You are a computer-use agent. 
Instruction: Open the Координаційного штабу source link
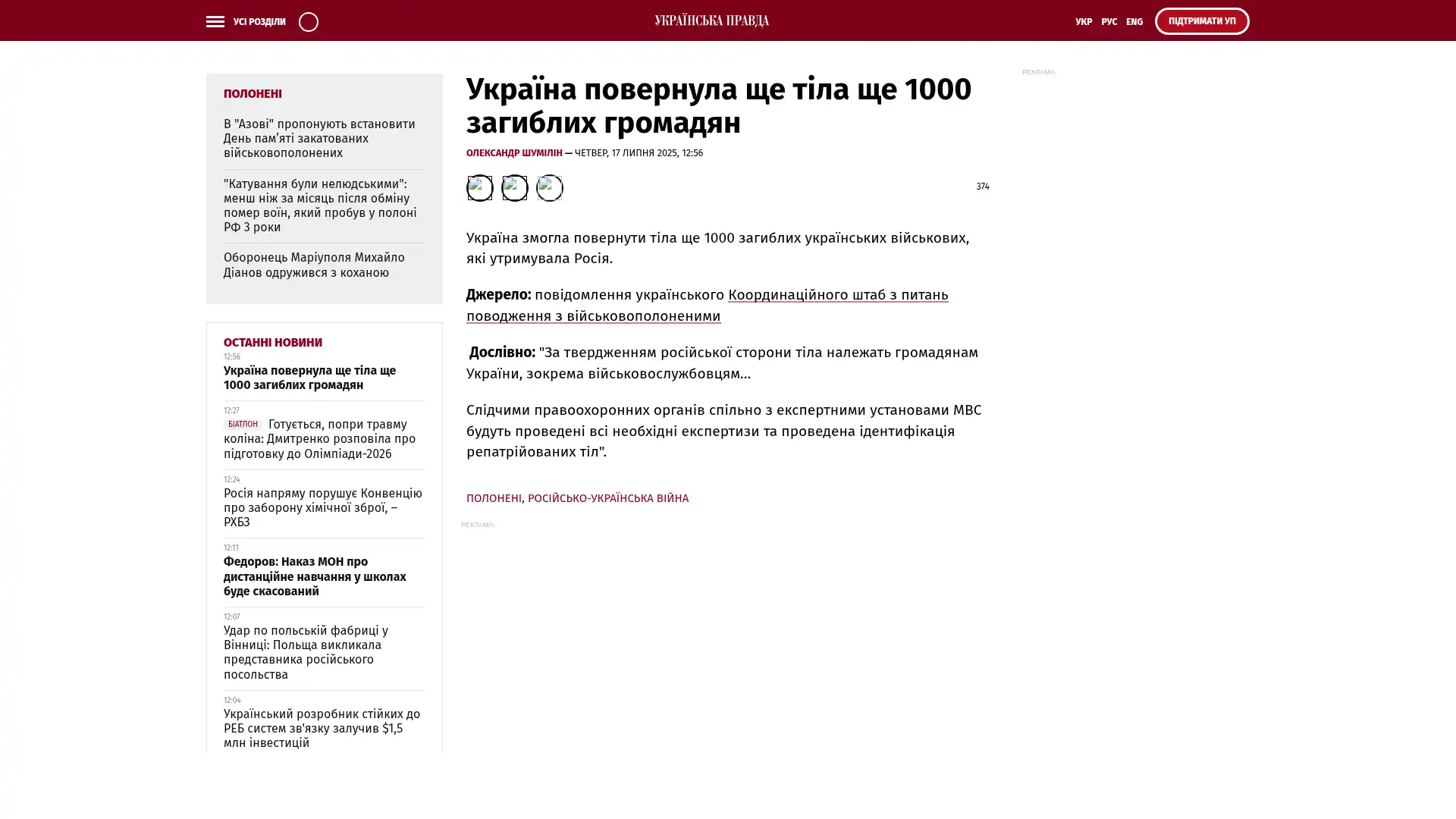[837, 295]
